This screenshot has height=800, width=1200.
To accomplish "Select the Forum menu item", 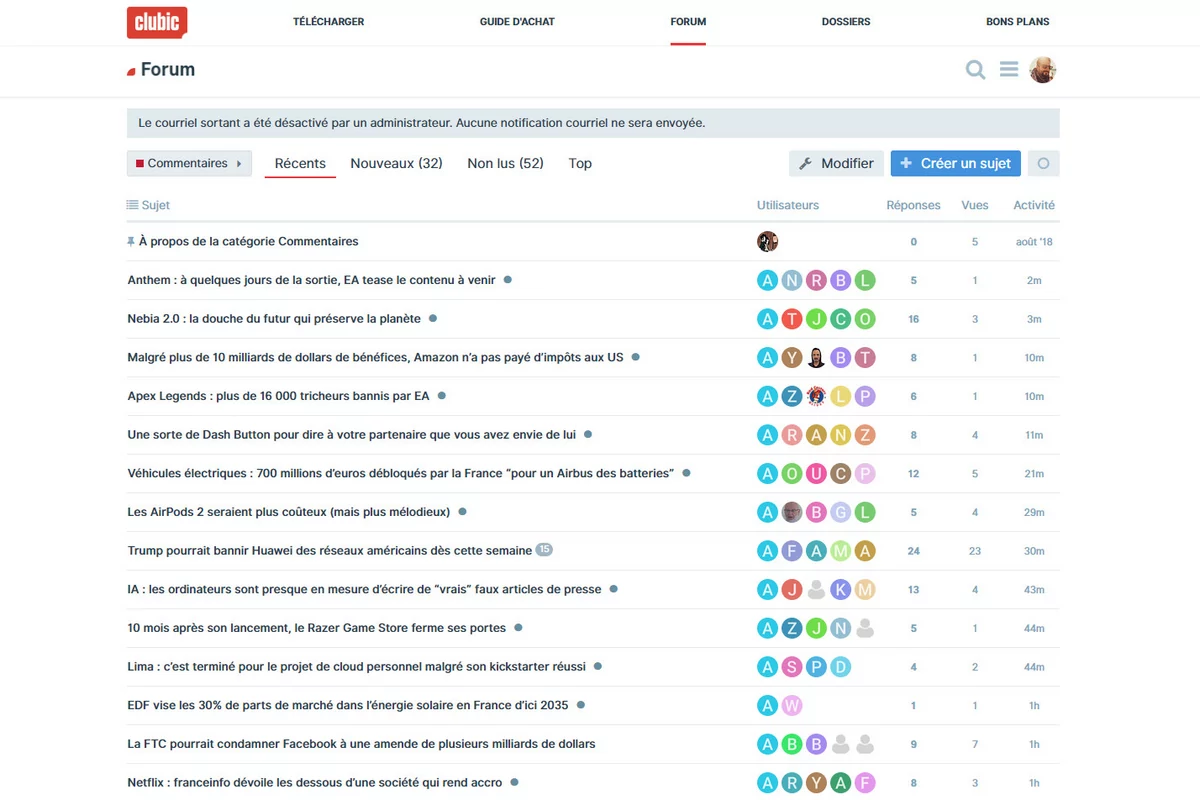I will [x=688, y=22].
